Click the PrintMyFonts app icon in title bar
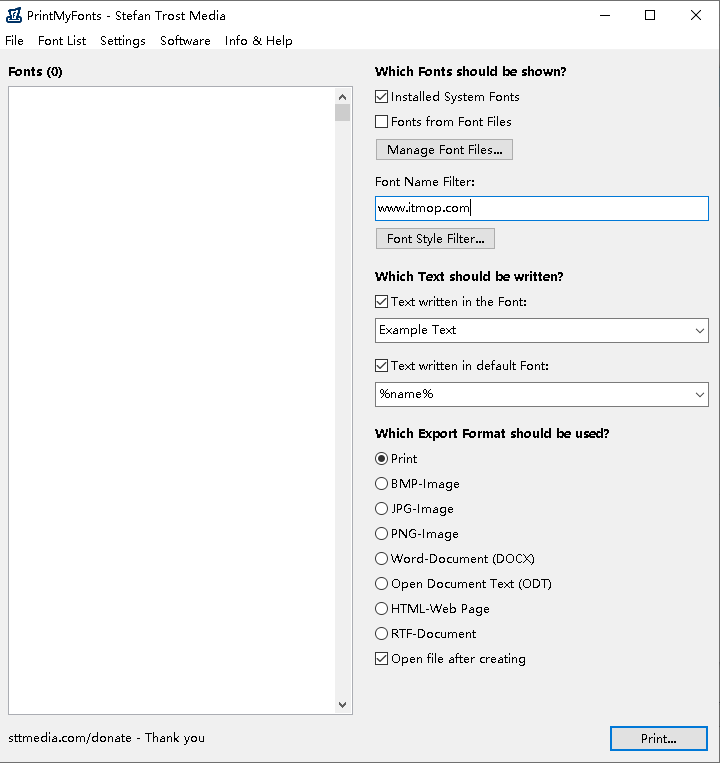 [14, 15]
